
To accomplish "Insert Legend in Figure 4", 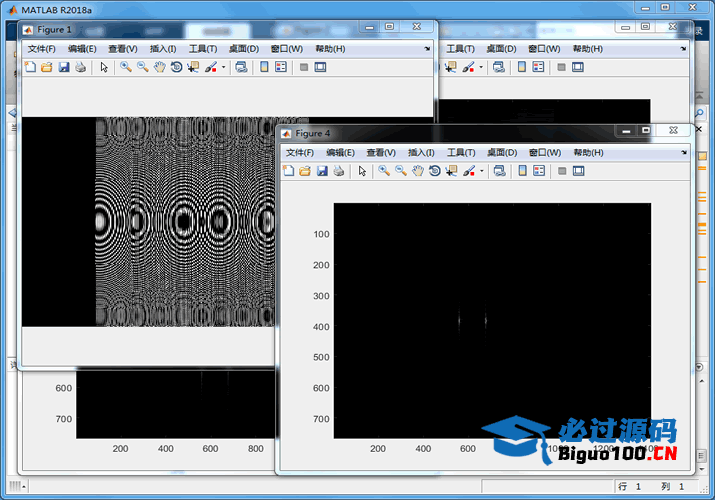I will tap(539, 171).
